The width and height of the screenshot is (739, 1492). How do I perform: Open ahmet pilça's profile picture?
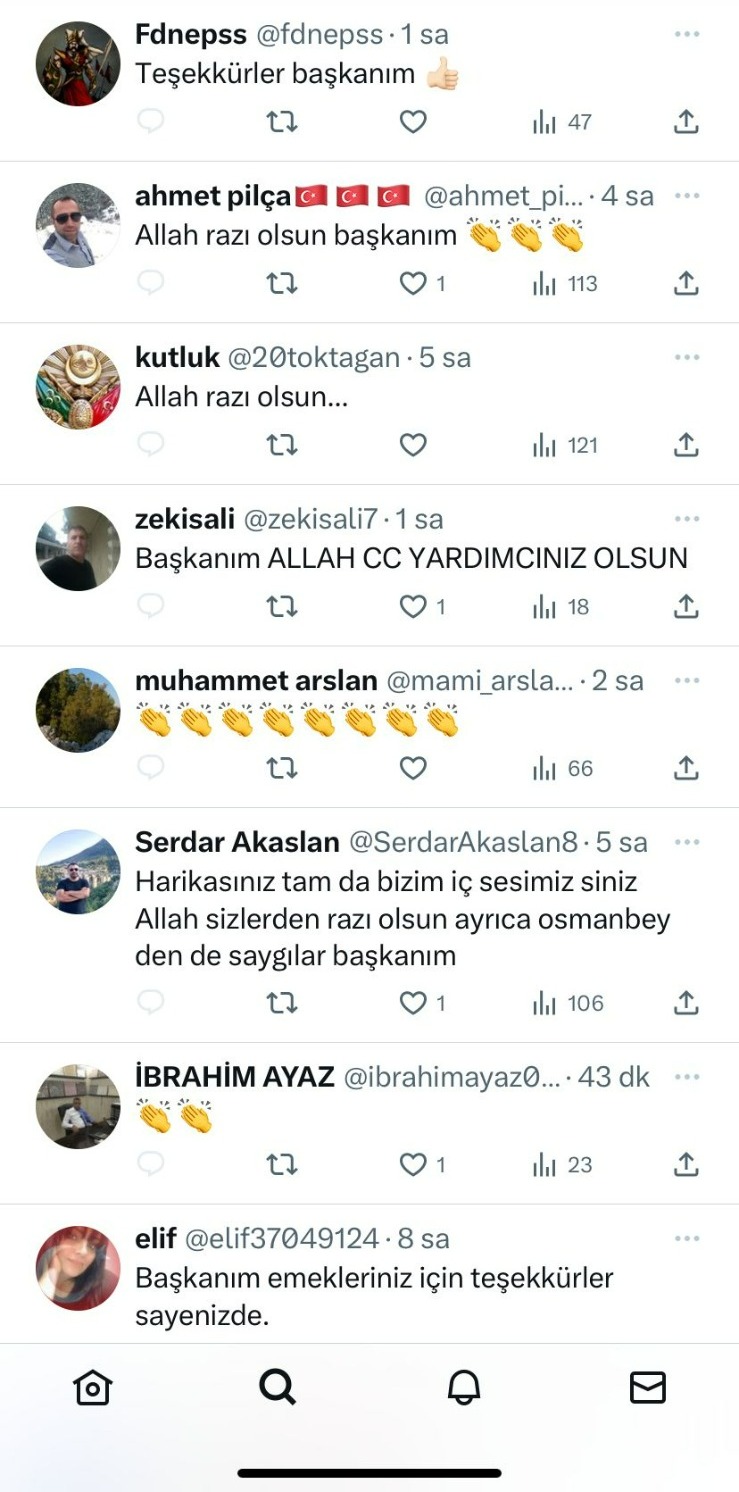click(78, 225)
